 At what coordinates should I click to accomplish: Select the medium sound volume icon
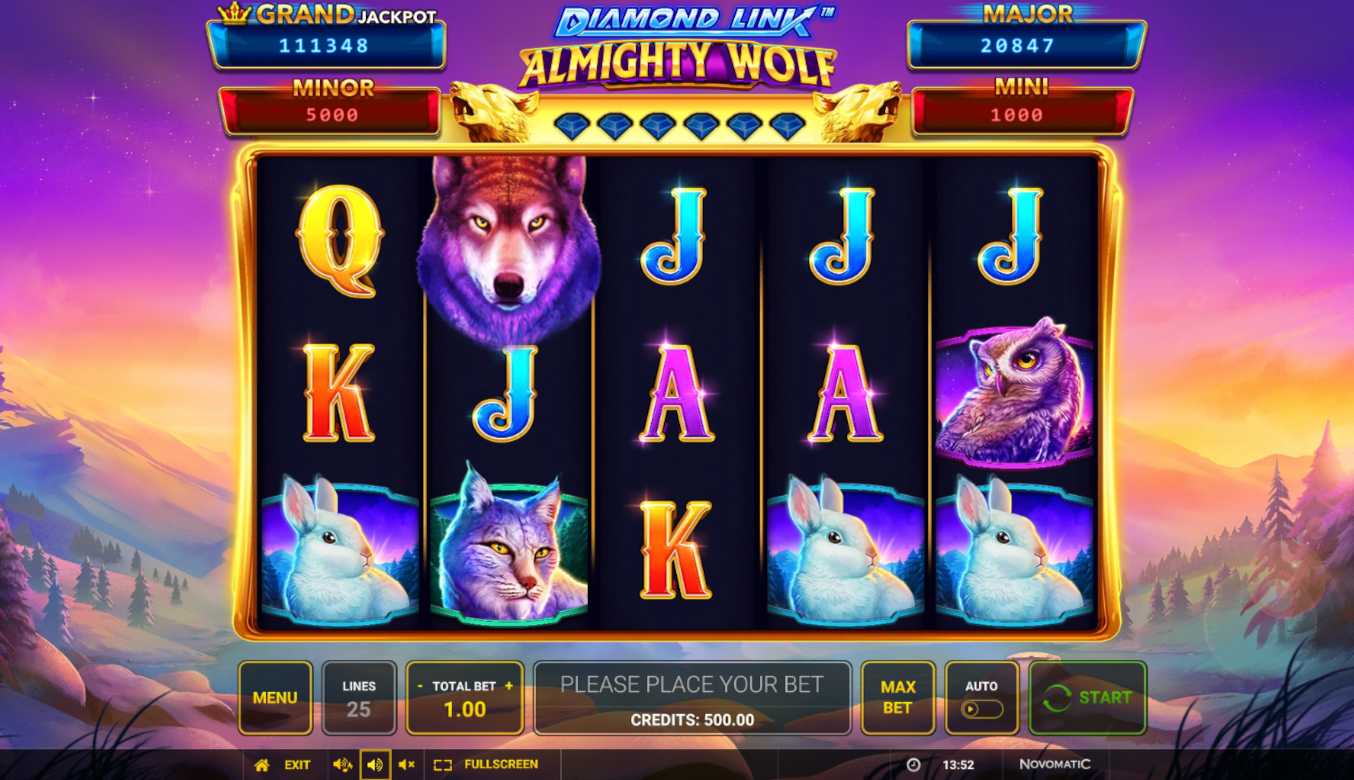tap(375, 765)
